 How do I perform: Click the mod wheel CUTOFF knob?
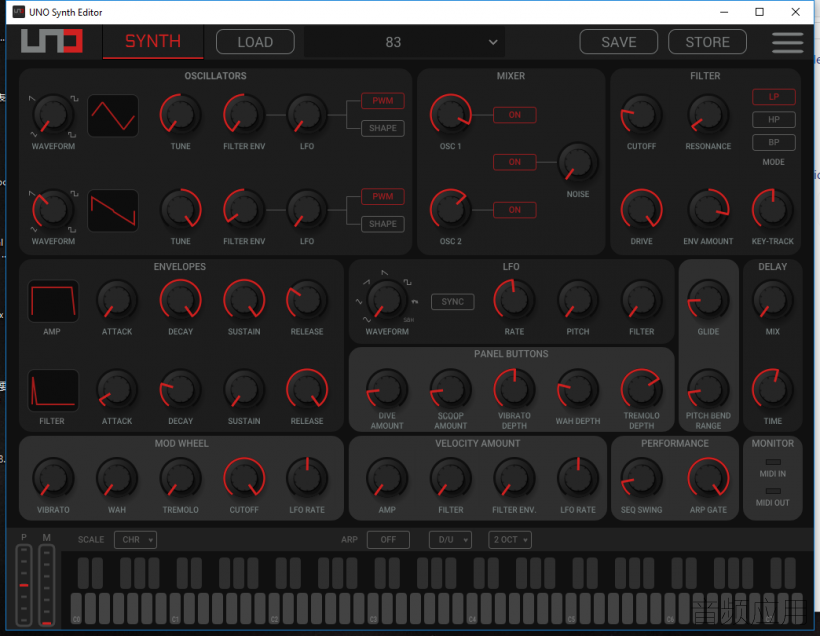pyautogui.click(x=244, y=479)
